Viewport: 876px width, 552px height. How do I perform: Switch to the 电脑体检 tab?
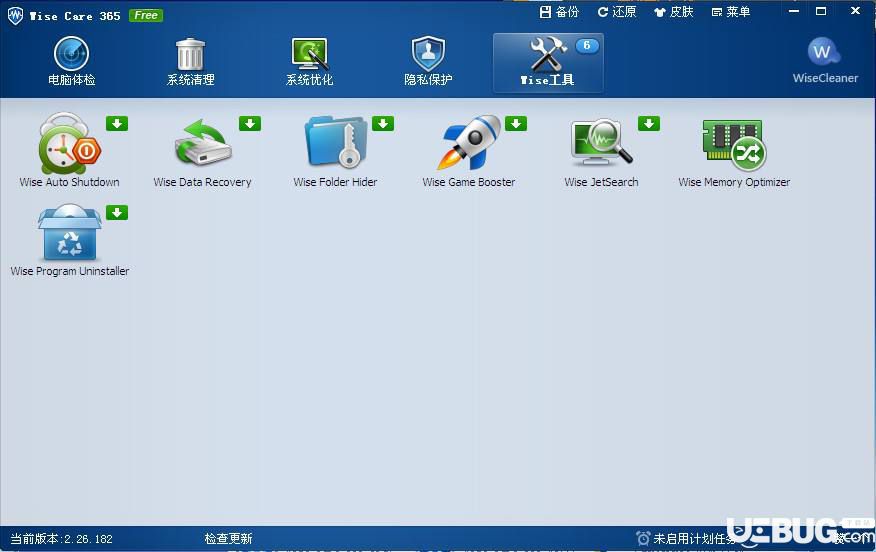pyautogui.click(x=72, y=61)
